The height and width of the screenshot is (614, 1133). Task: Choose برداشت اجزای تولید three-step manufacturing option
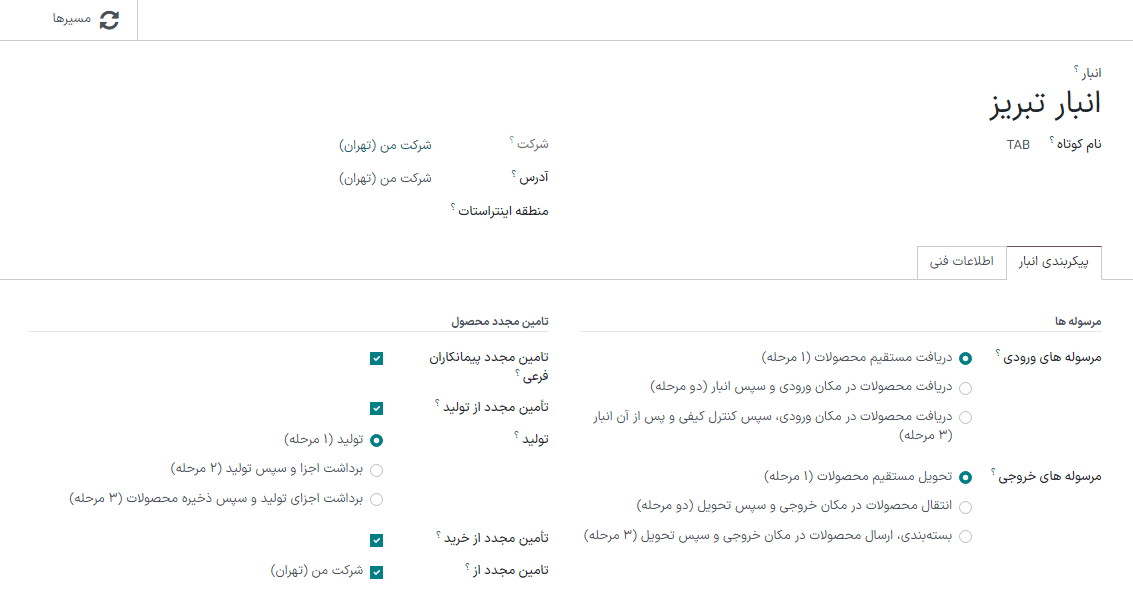[x=376, y=499]
